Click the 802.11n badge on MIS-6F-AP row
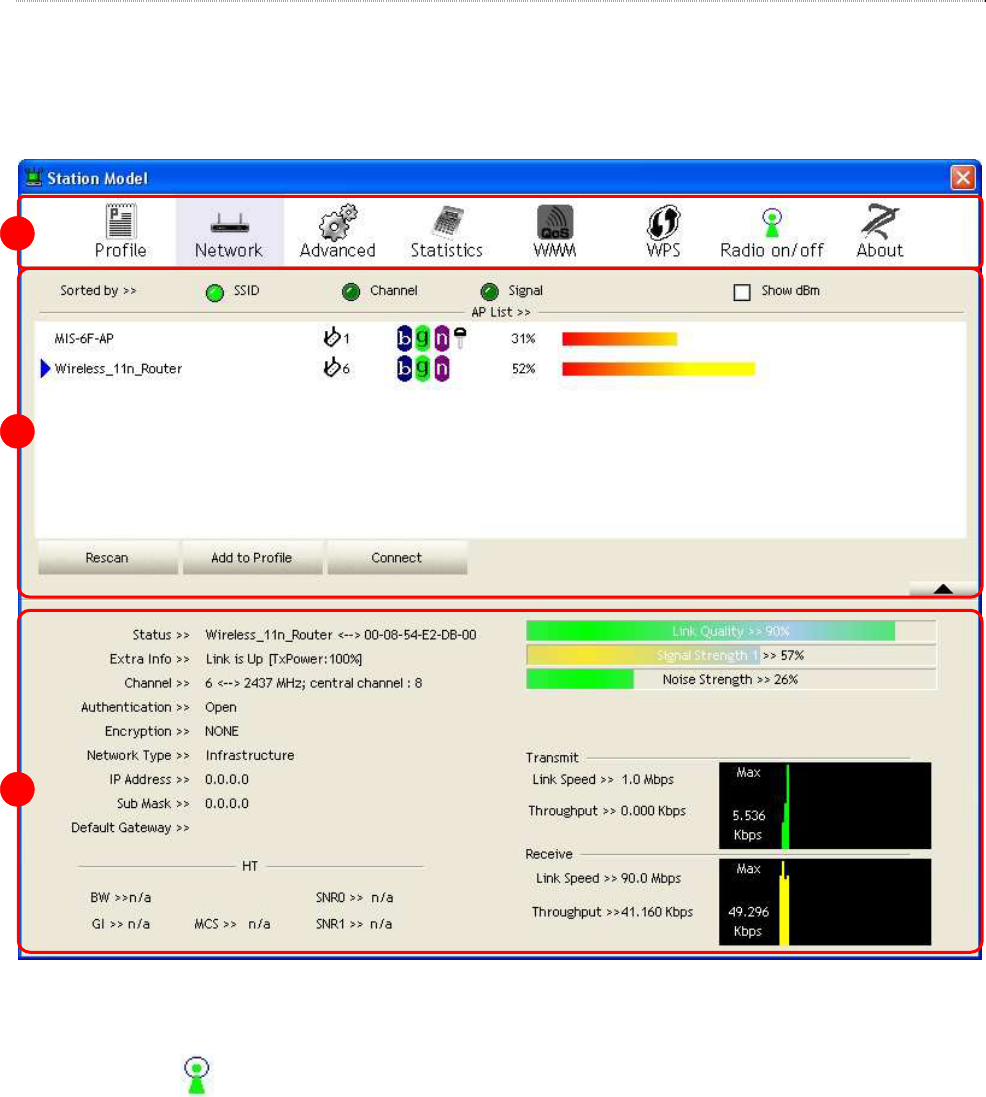Screen dimensions: 986x1097 pos(442,338)
